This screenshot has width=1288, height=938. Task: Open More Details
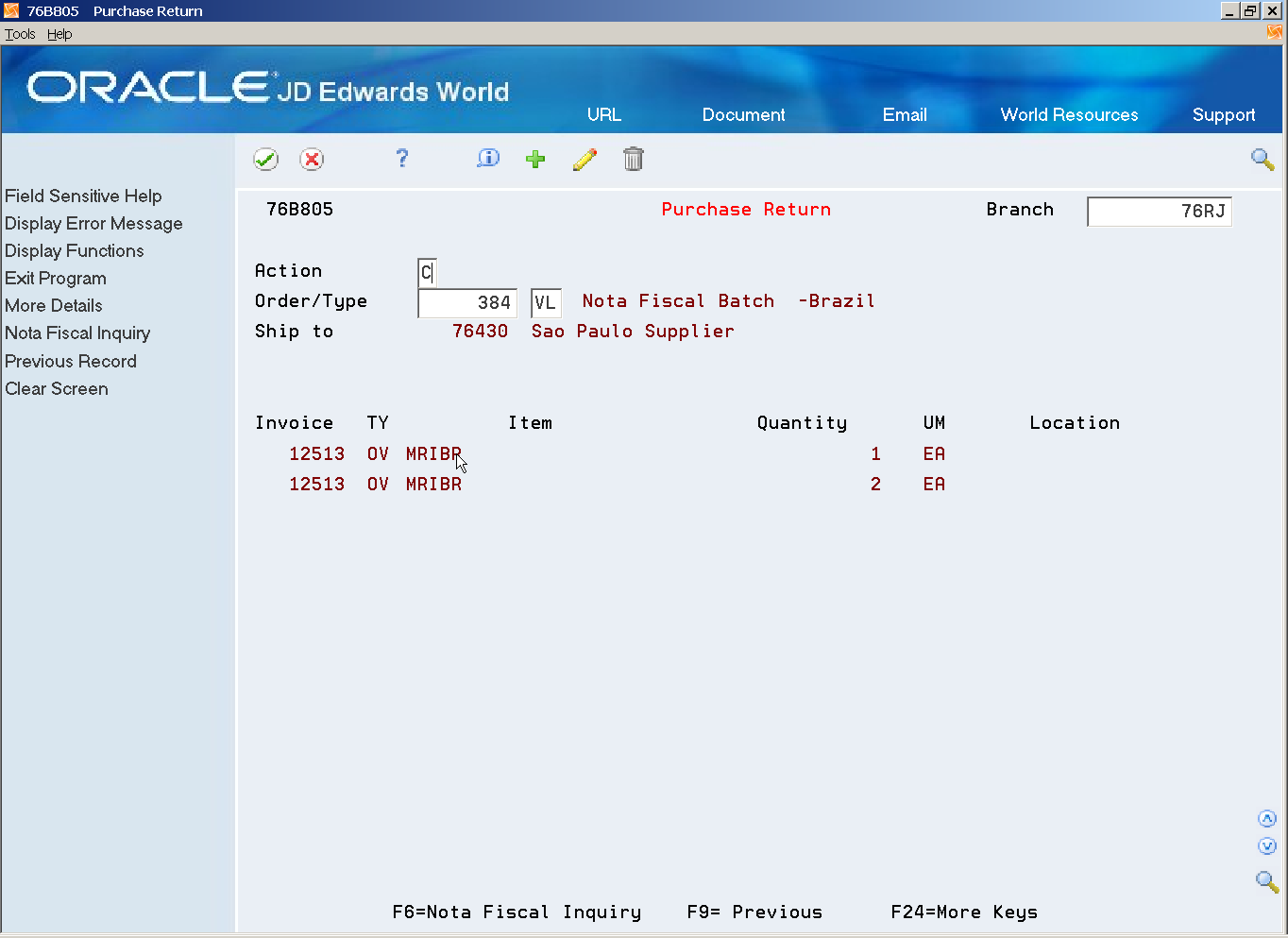(54, 306)
